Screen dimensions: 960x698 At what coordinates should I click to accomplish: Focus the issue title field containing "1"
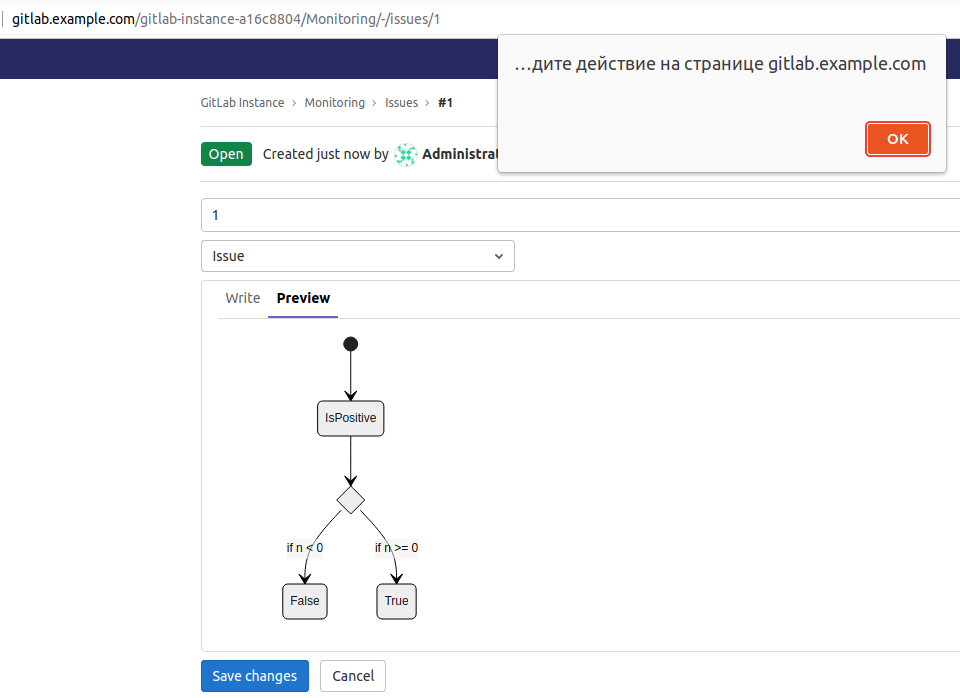coord(580,215)
